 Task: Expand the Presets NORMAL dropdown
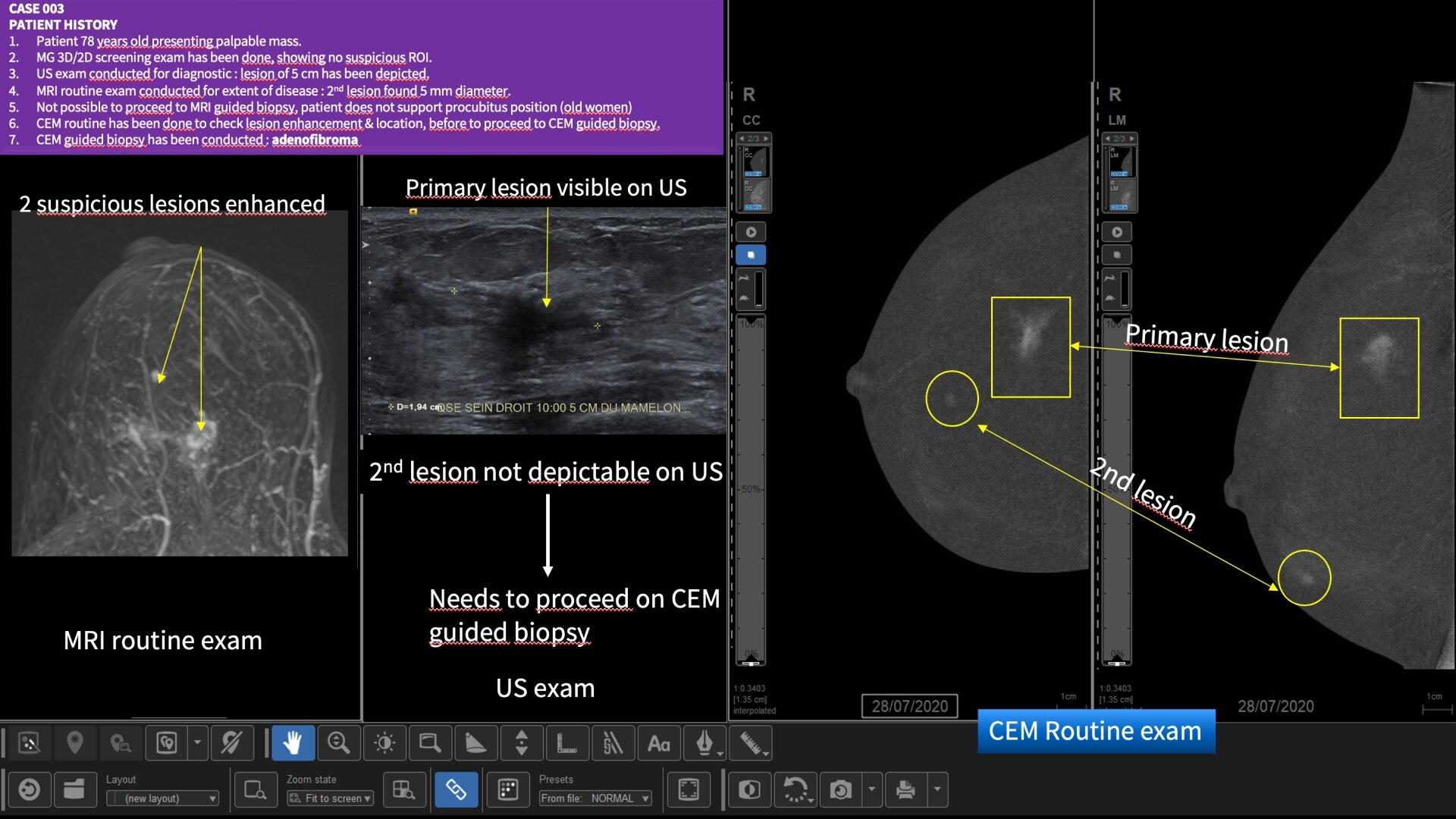pyautogui.click(x=595, y=799)
